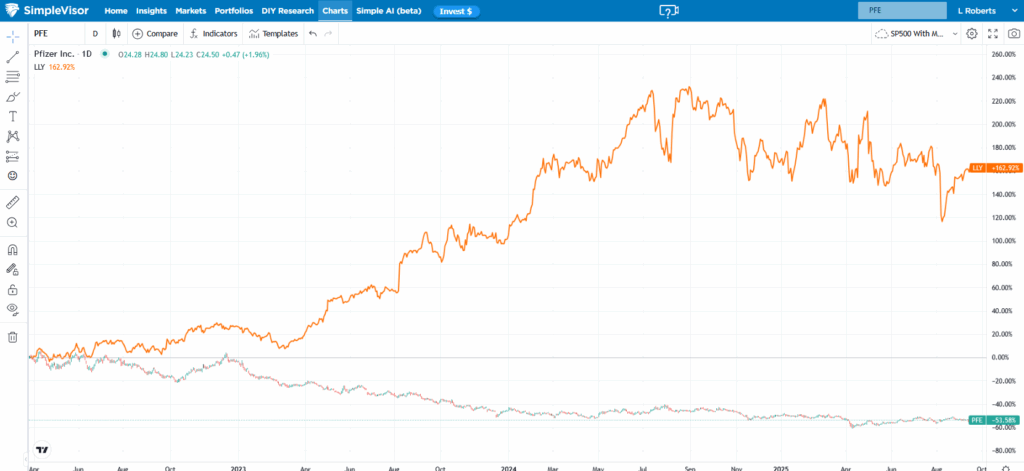Toggle lock all drawing tools
Viewport: 1024px width, 471px height.
click(13, 289)
